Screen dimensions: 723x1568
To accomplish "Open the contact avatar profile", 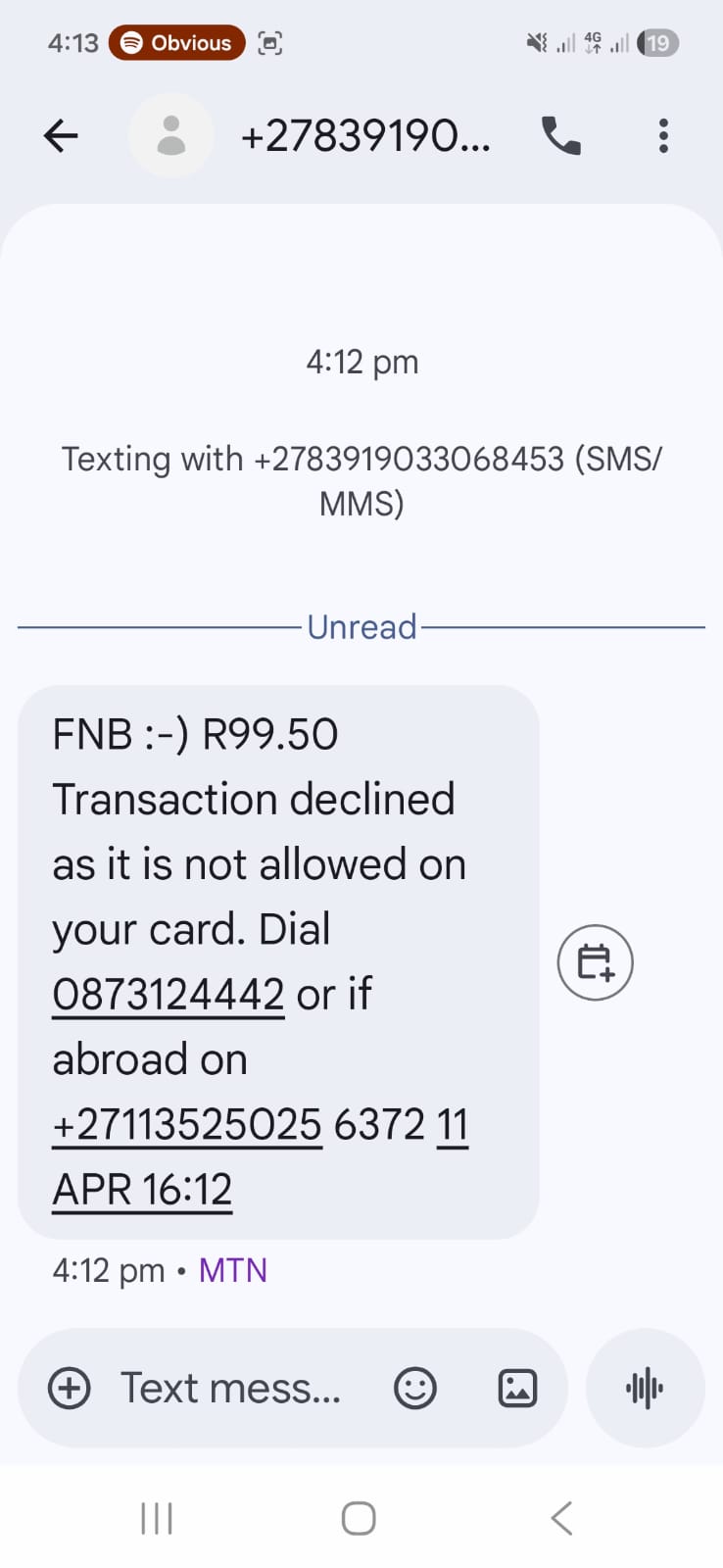I will tap(171, 136).
